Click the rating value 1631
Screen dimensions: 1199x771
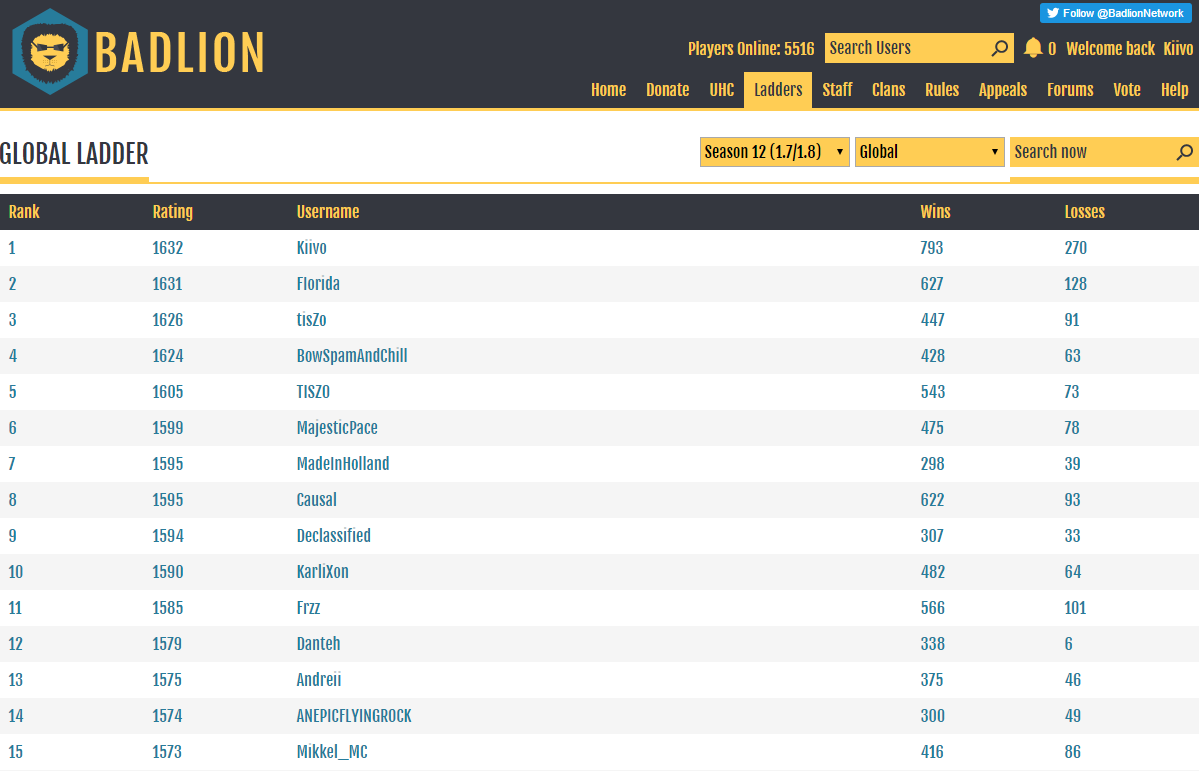[x=167, y=284]
